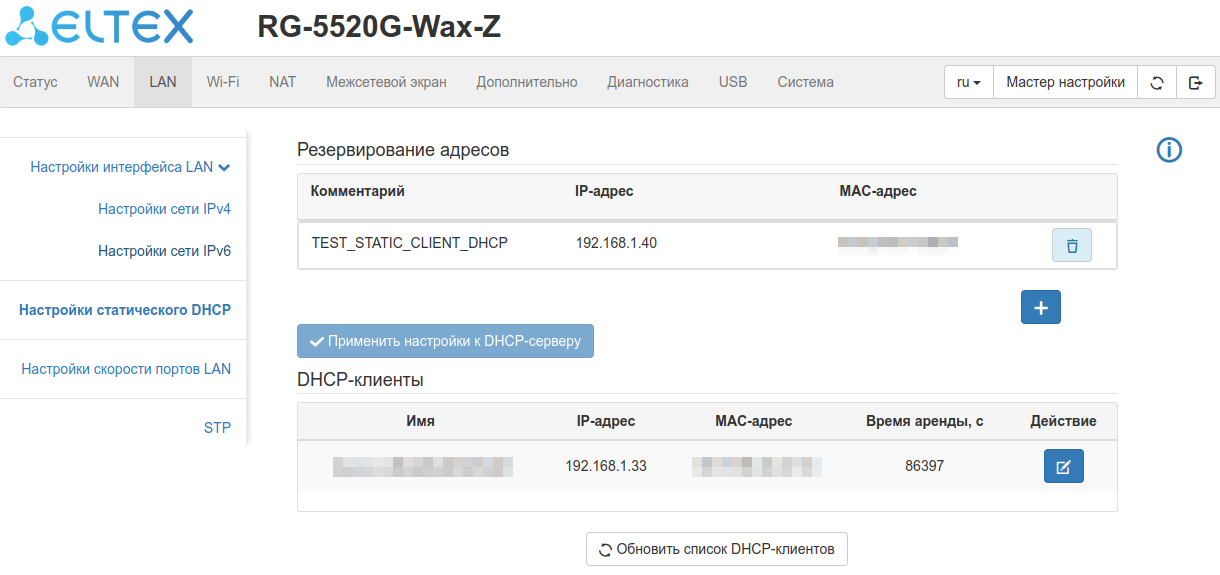The image size is (1220, 575).
Task: Open the Система menu tab
Action: (x=805, y=82)
